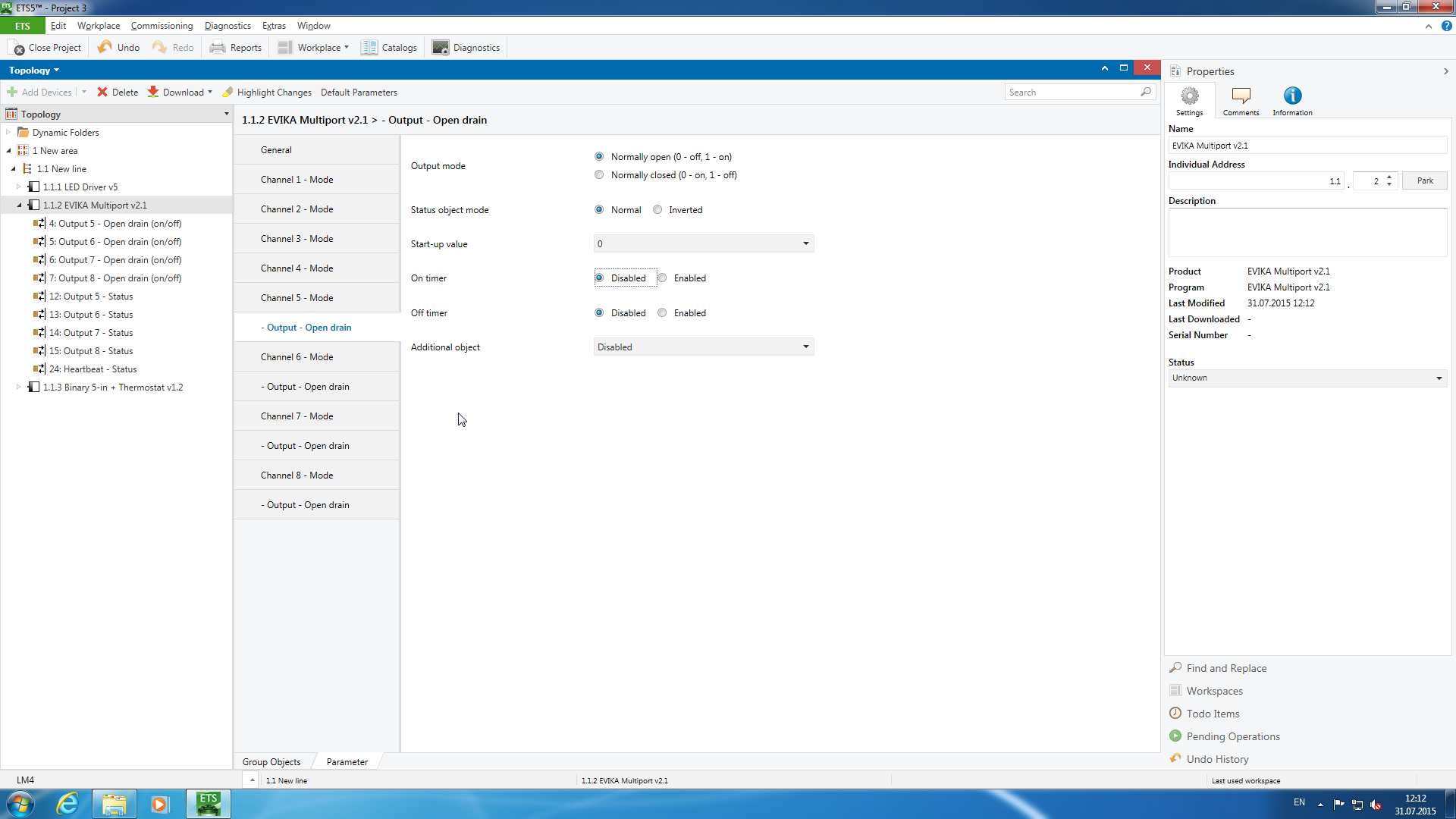Click the Park button

coord(1424,180)
